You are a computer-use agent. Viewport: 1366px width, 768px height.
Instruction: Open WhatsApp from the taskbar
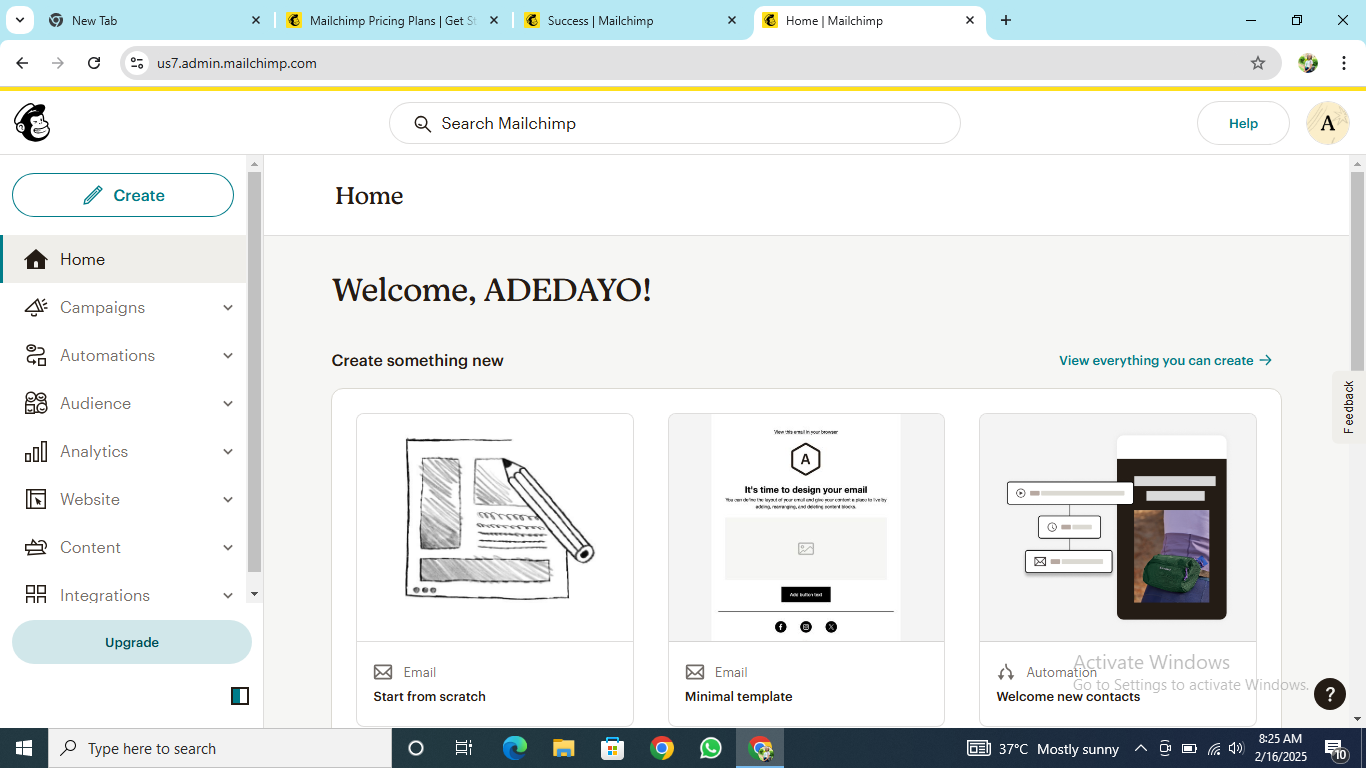[x=711, y=748]
